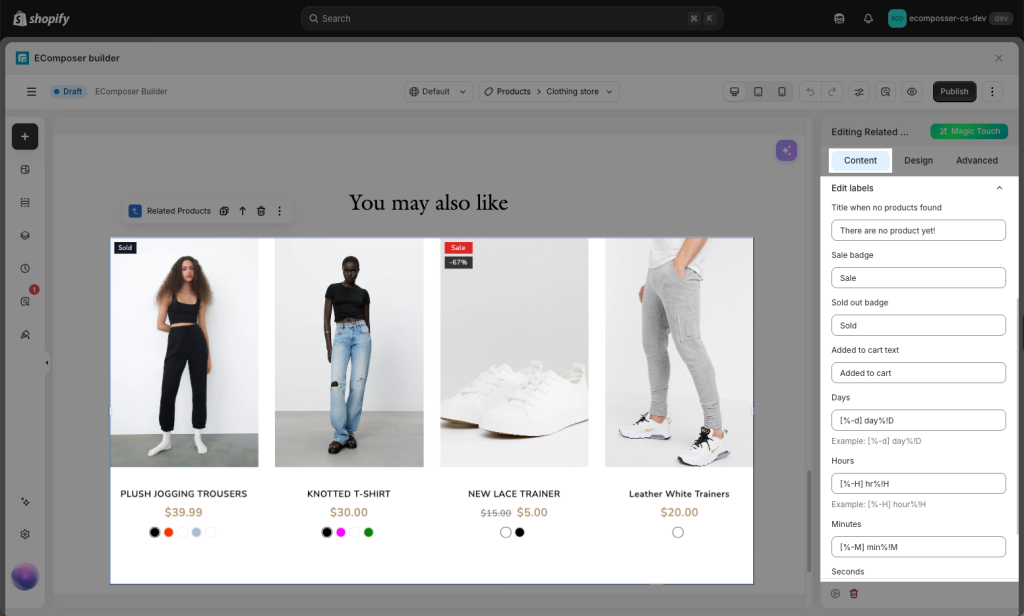Switch to the Design tab
This screenshot has height=616, width=1024.
point(918,160)
